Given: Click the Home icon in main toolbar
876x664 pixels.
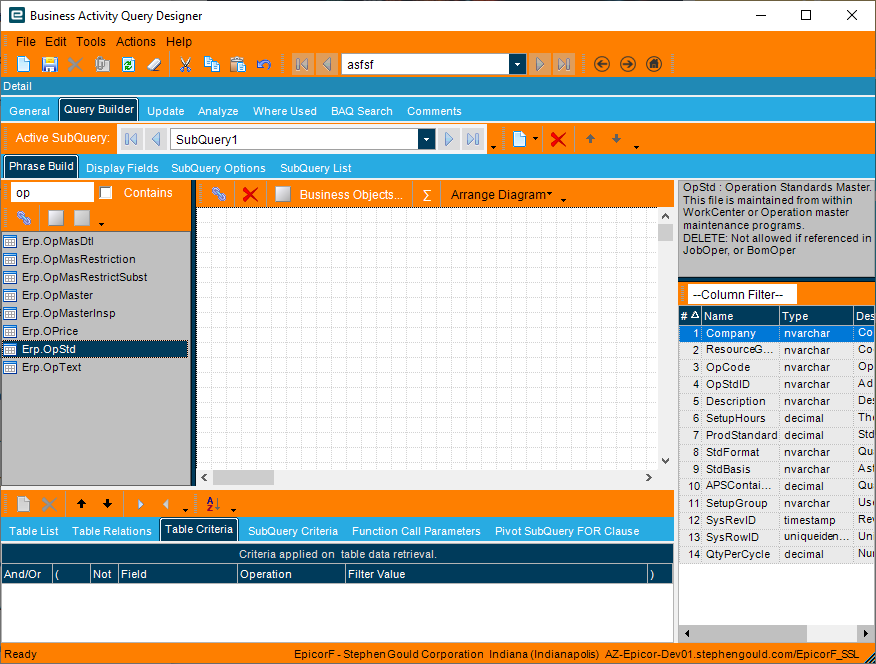Looking at the screenshot, I should tap(654, 64).
